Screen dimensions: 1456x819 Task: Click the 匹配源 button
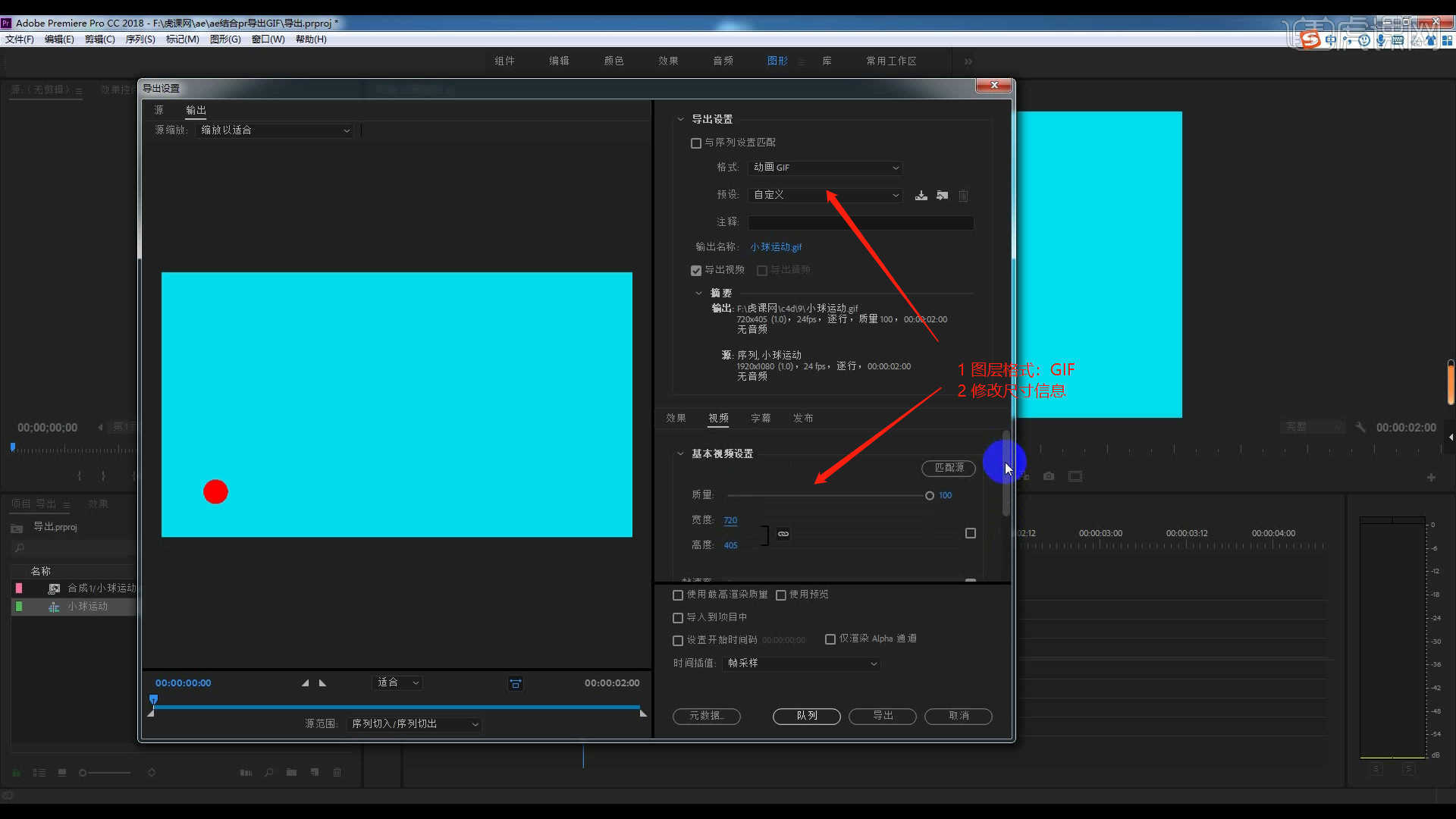click(x=949, y=468)
